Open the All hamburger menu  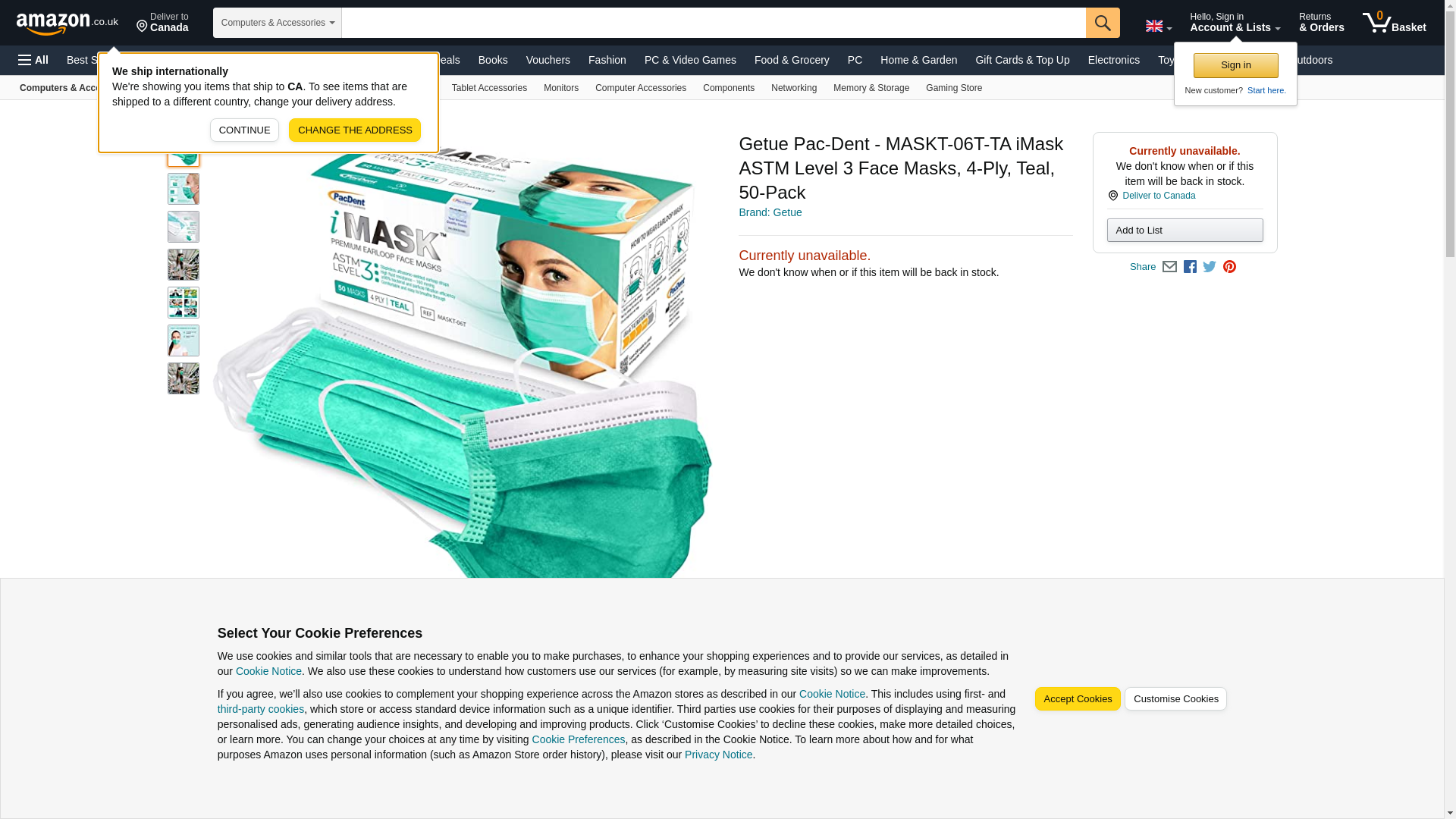33,60
